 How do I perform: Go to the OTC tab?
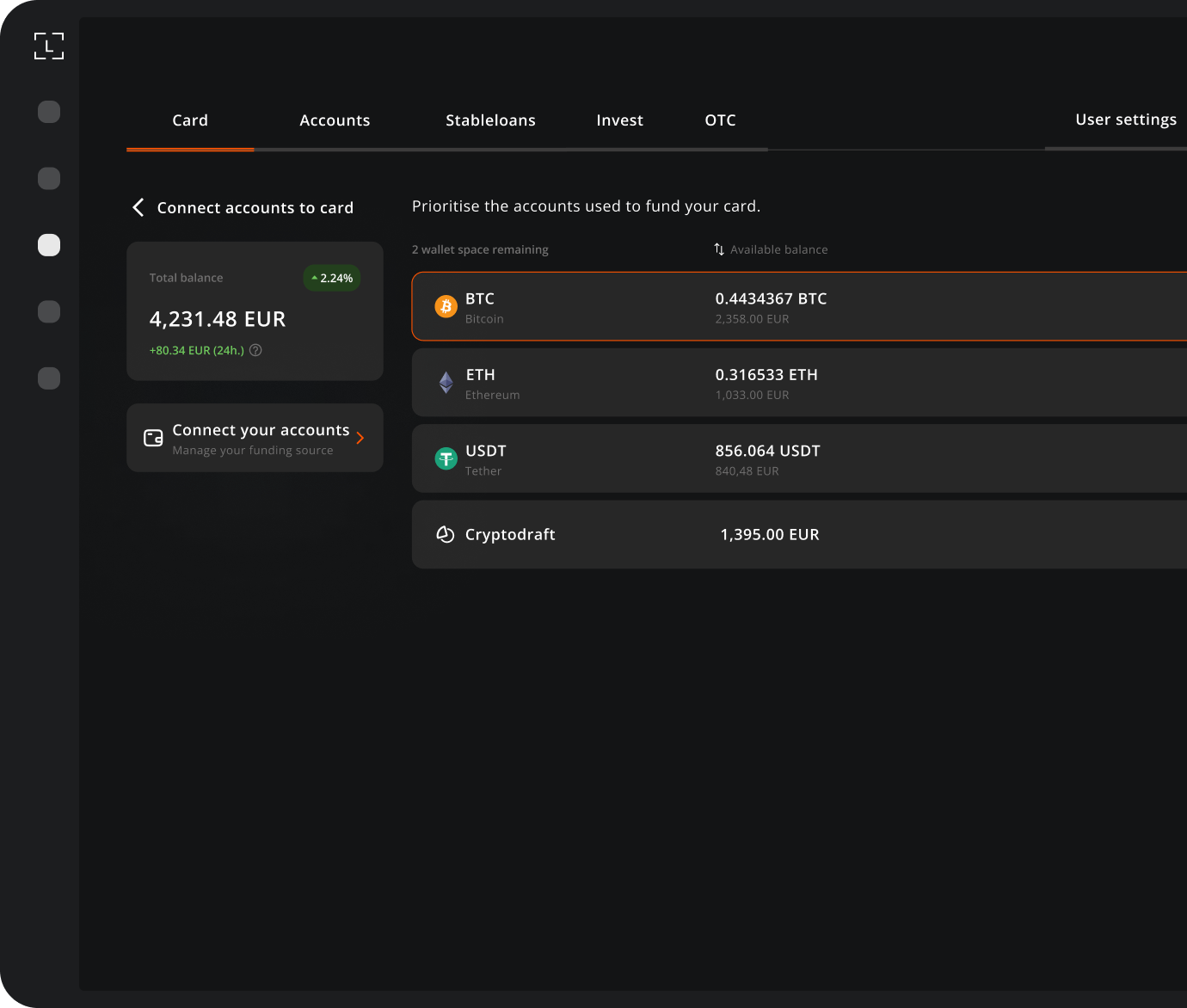pos(720,120)
